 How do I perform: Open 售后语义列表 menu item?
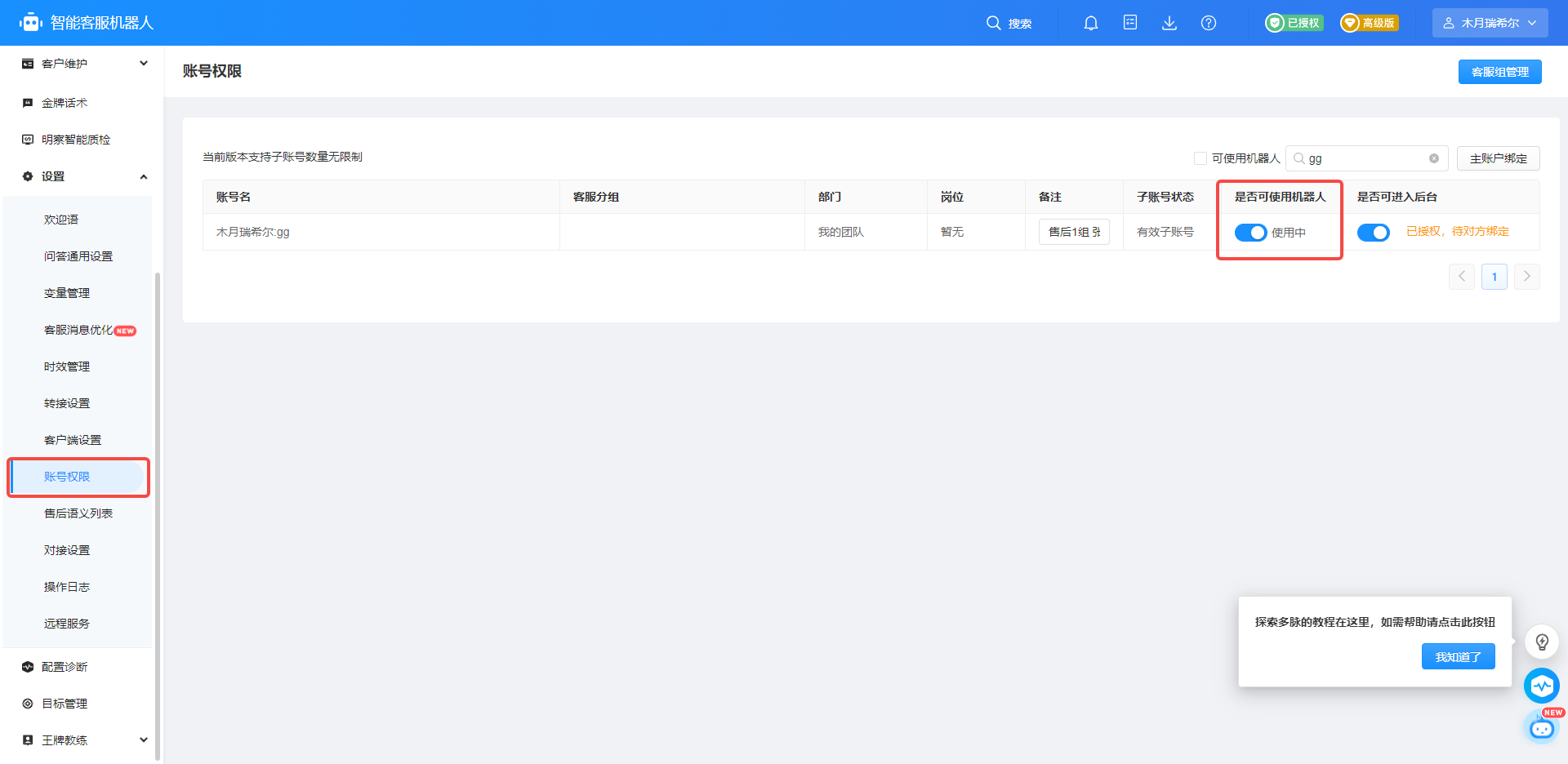pos(78,513)
